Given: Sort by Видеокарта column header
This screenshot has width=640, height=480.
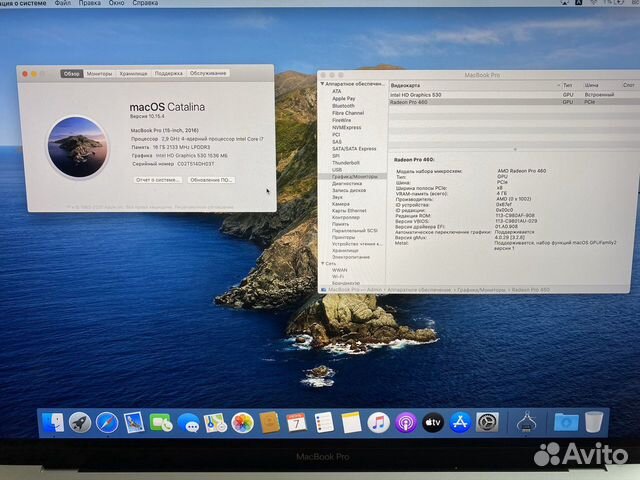Looking at the screenshot, I should (x=475, y=85).
